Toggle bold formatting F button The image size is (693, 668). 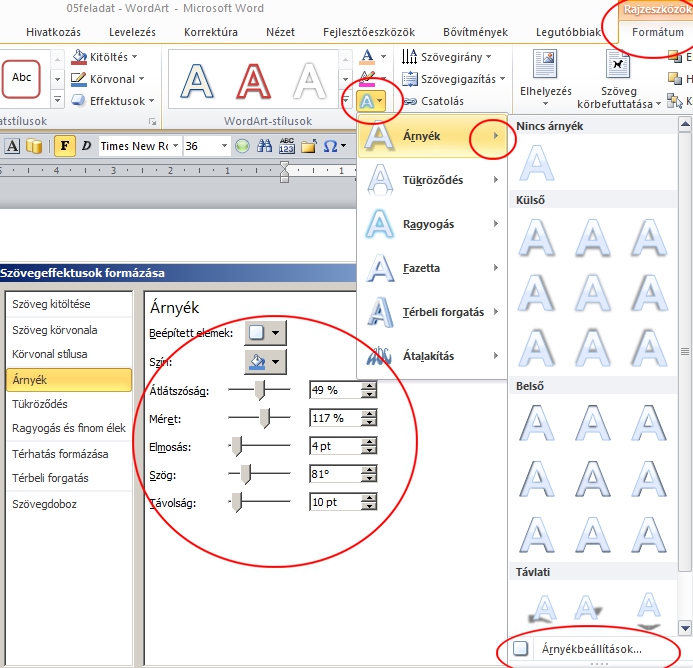click(65, 146)
